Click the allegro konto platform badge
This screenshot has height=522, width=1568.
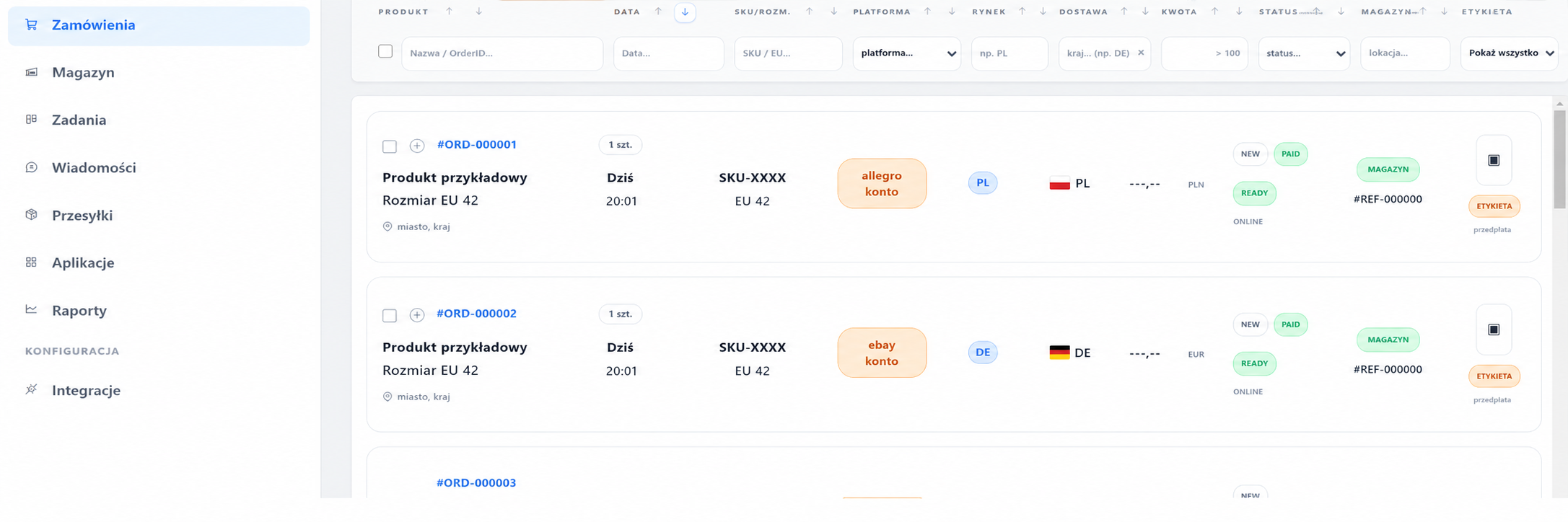coord(882,184)
